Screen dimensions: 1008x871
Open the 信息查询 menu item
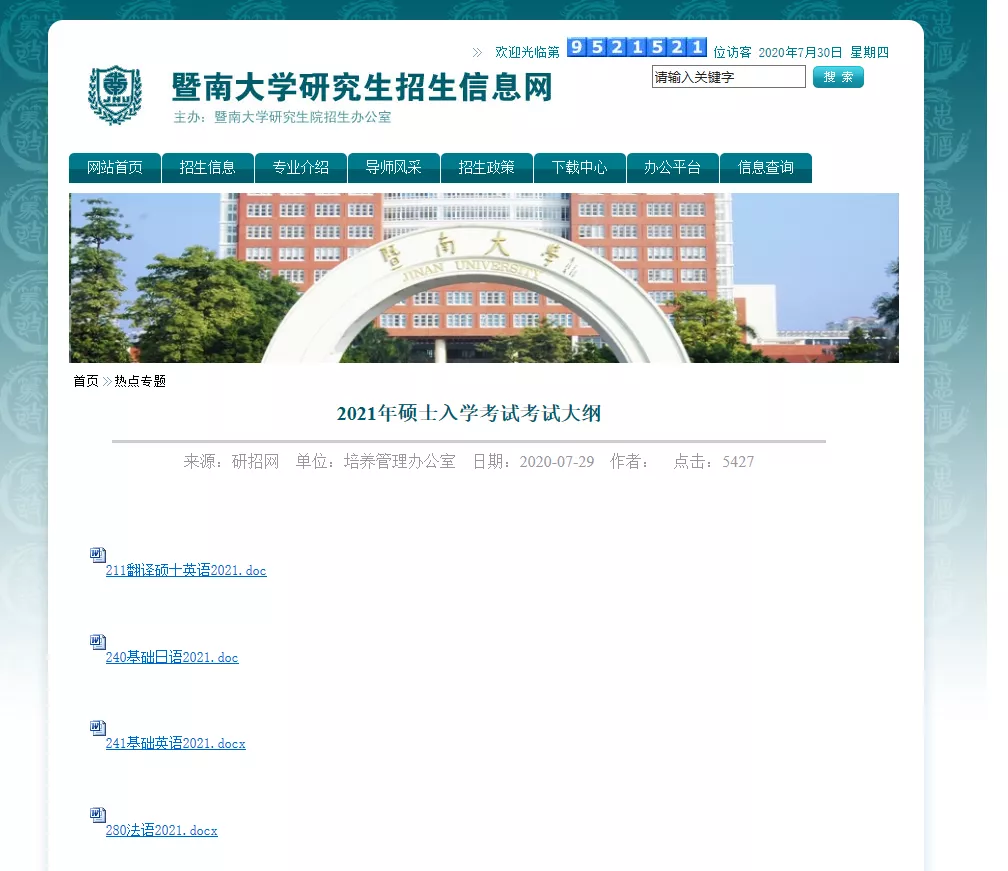pos(765,168)
